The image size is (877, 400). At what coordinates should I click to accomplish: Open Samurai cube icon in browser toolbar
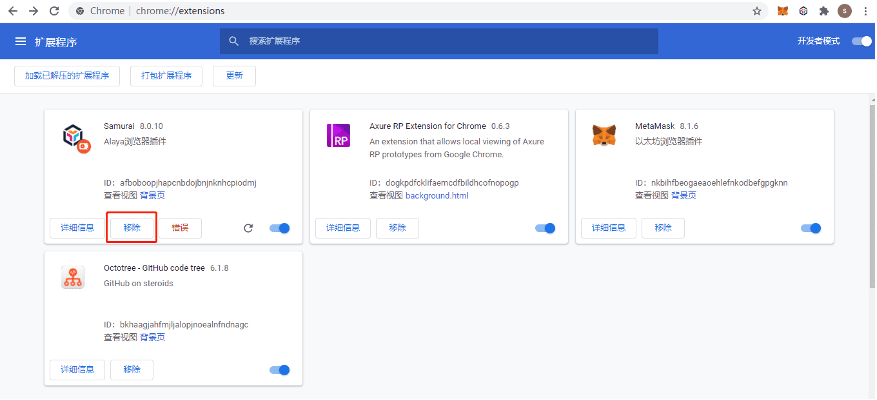(803, 11)
